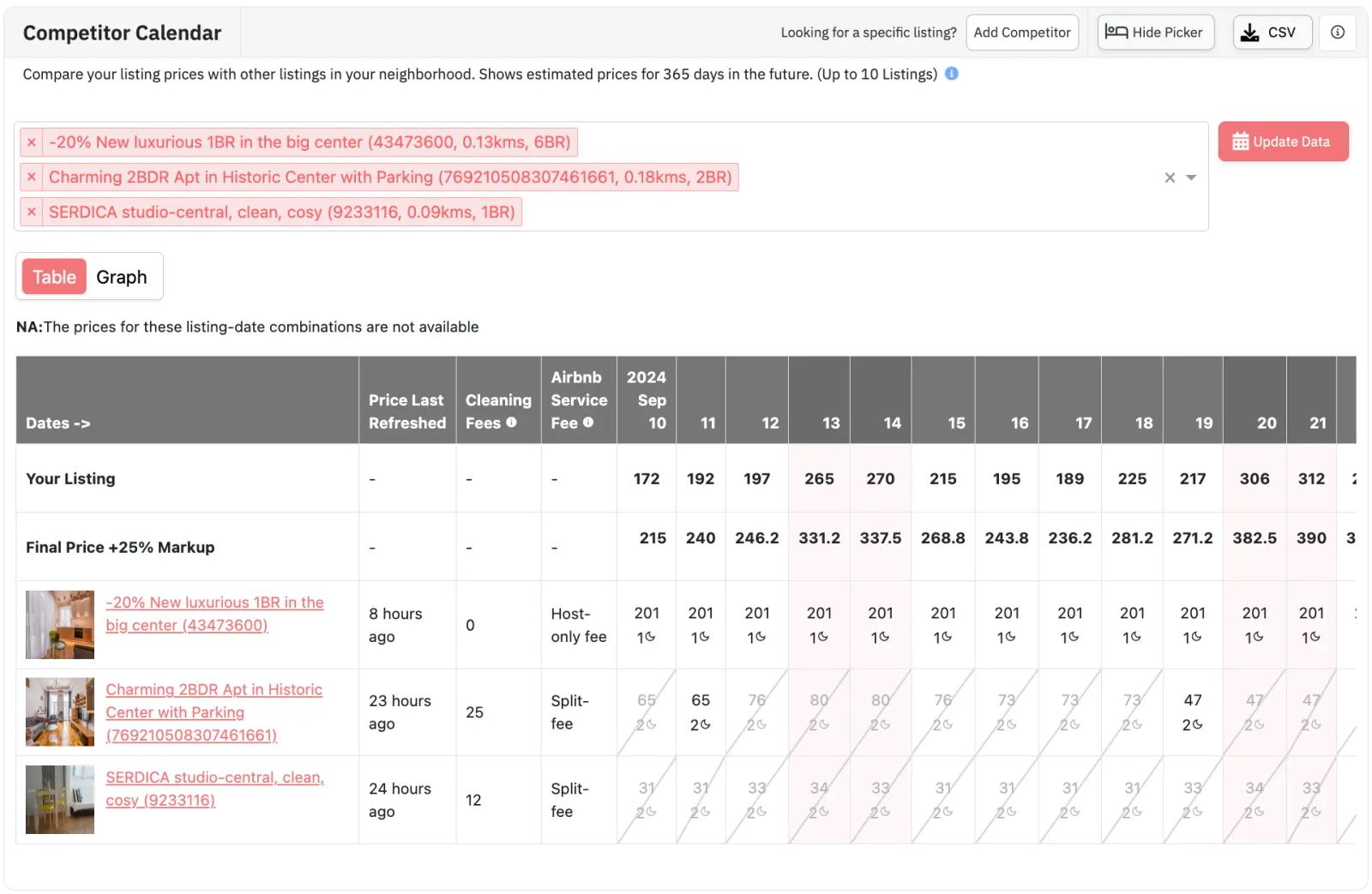Viewport: 1372px width, 894px height.
Task: Click the Charming 2BDR Apt listing thumbnail
Action: coord(60,712)
